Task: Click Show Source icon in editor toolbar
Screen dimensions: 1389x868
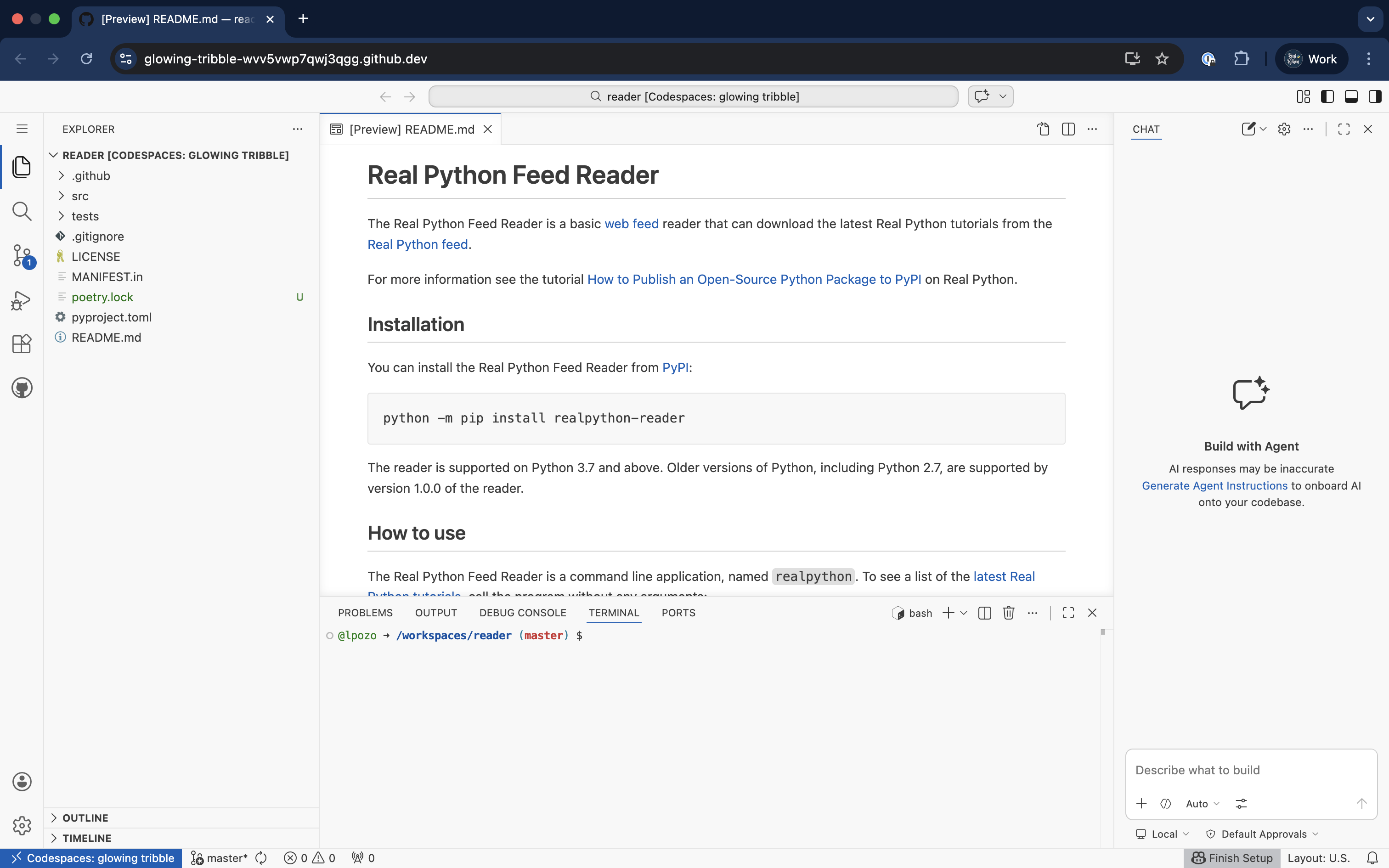Action: pyautogui.click(x=1044, y=129)
